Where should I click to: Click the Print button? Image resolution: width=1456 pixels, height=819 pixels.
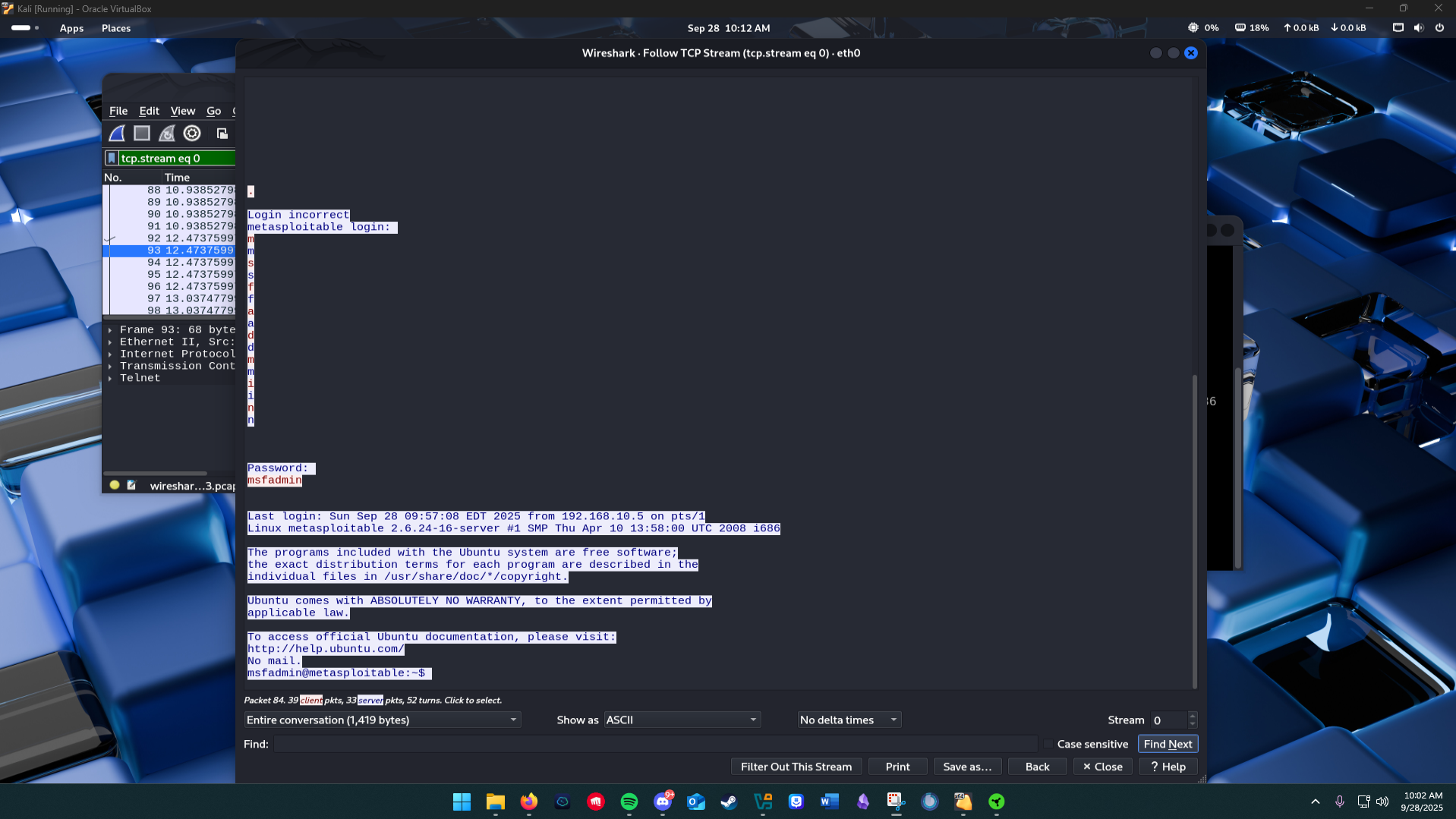[897, 767]
